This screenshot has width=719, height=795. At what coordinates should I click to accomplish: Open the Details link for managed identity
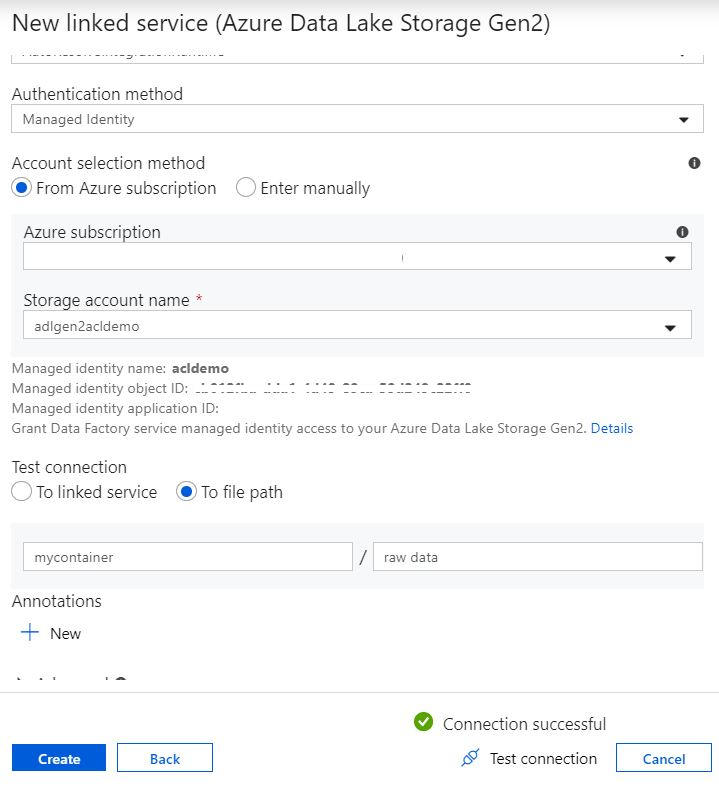(x=612, y=428)
